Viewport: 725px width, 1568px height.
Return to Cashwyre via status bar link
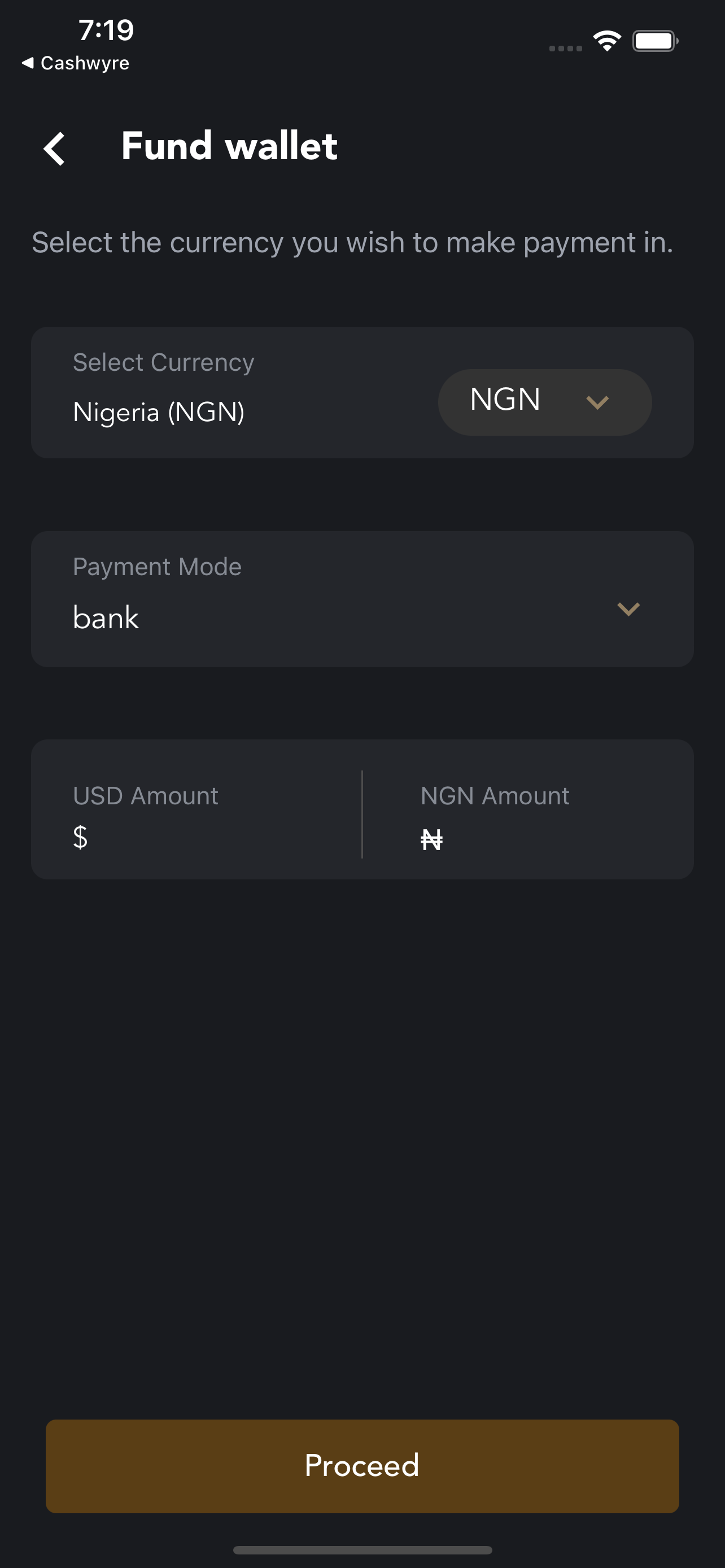tap(76, 63)
